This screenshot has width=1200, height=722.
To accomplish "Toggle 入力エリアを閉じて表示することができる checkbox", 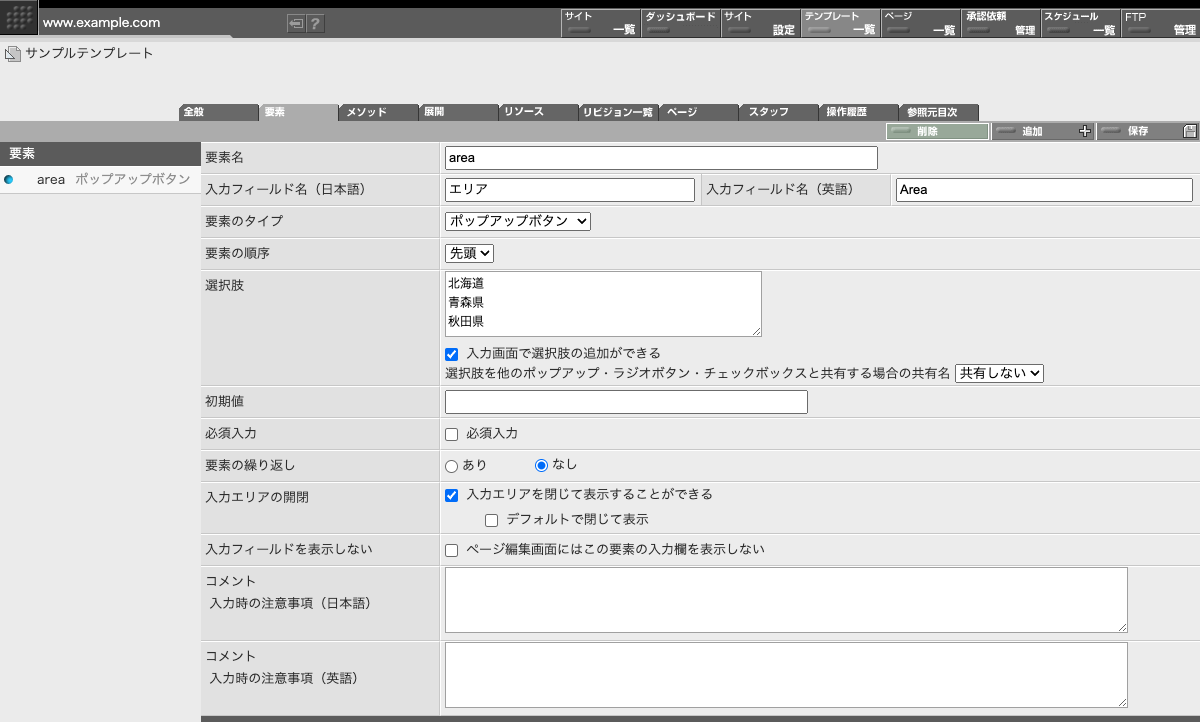I will tap(452, 495).
